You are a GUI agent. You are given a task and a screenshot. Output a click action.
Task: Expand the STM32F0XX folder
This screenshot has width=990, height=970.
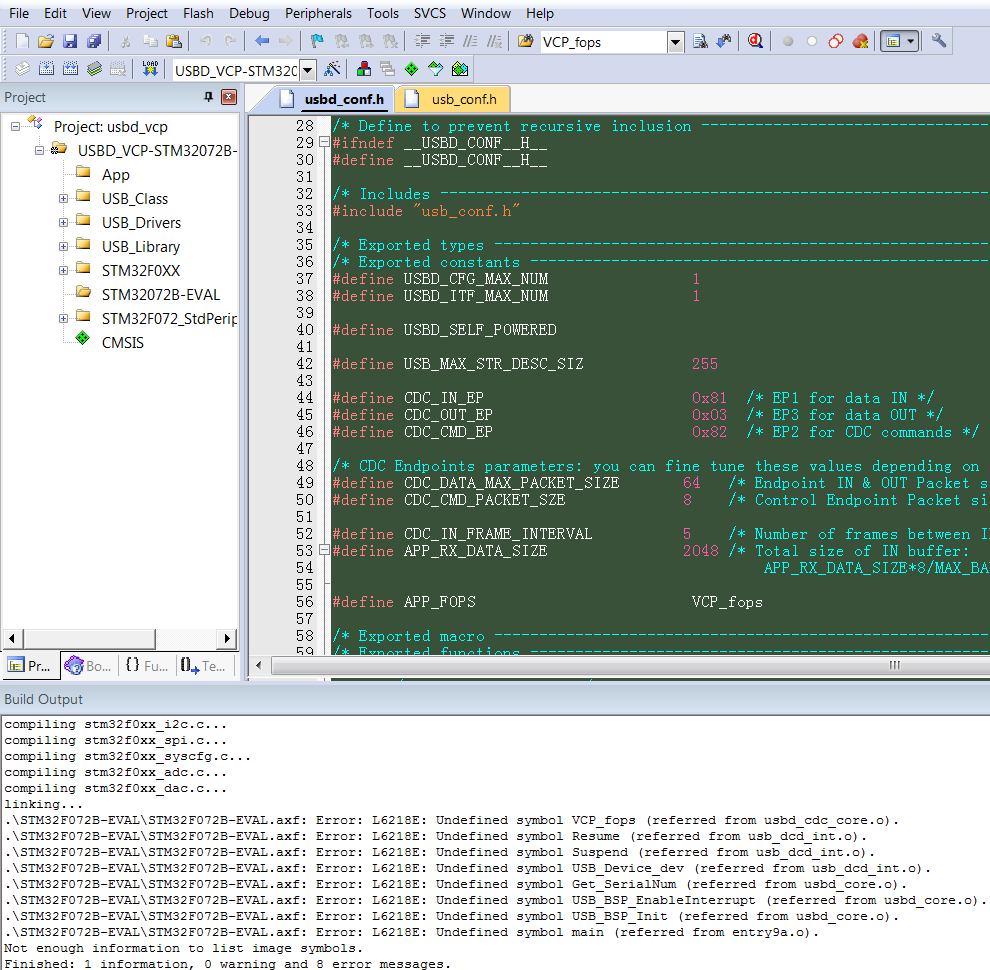click(x=63, y=270)
